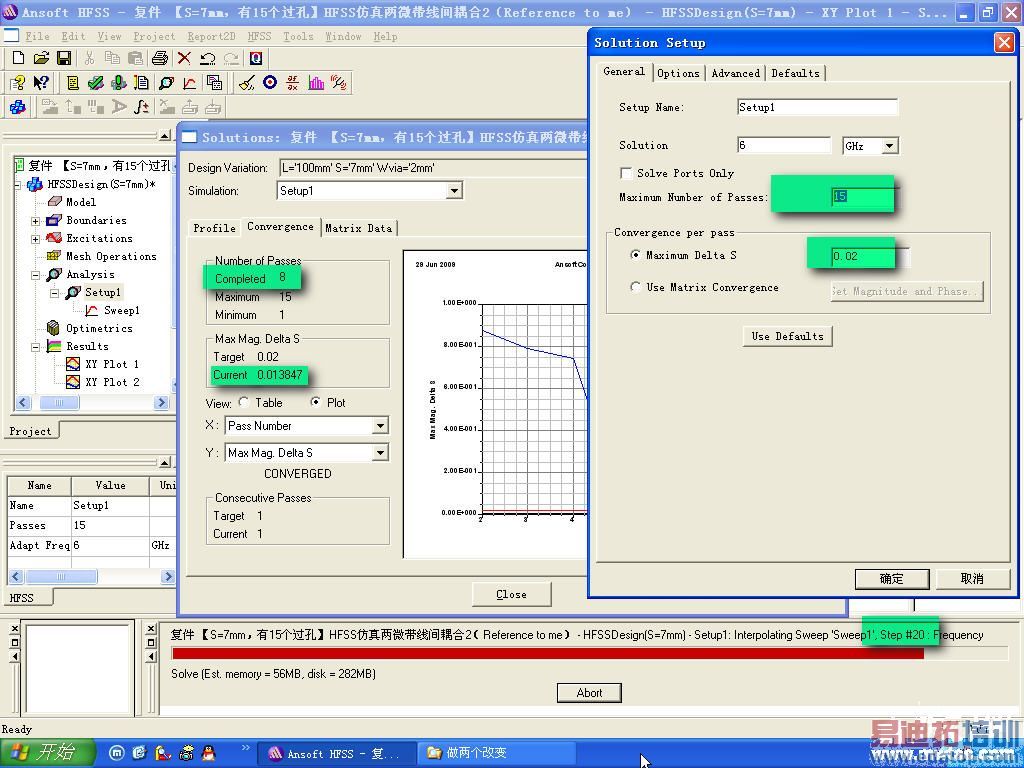Click the 取消 Cancel button
1024x768 pixels.
click(x=972, y=579)
